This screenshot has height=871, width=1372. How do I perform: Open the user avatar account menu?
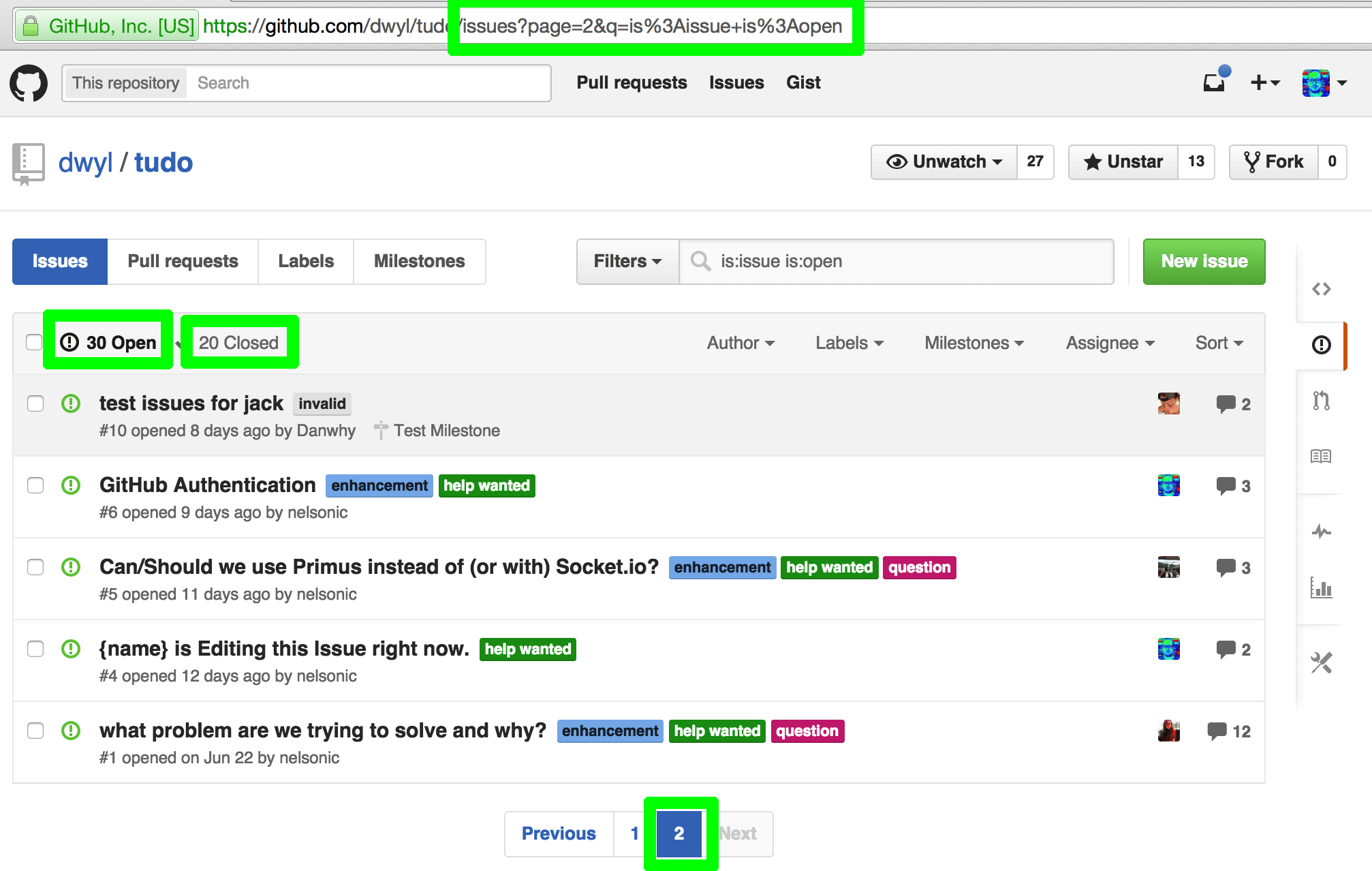1324,83
